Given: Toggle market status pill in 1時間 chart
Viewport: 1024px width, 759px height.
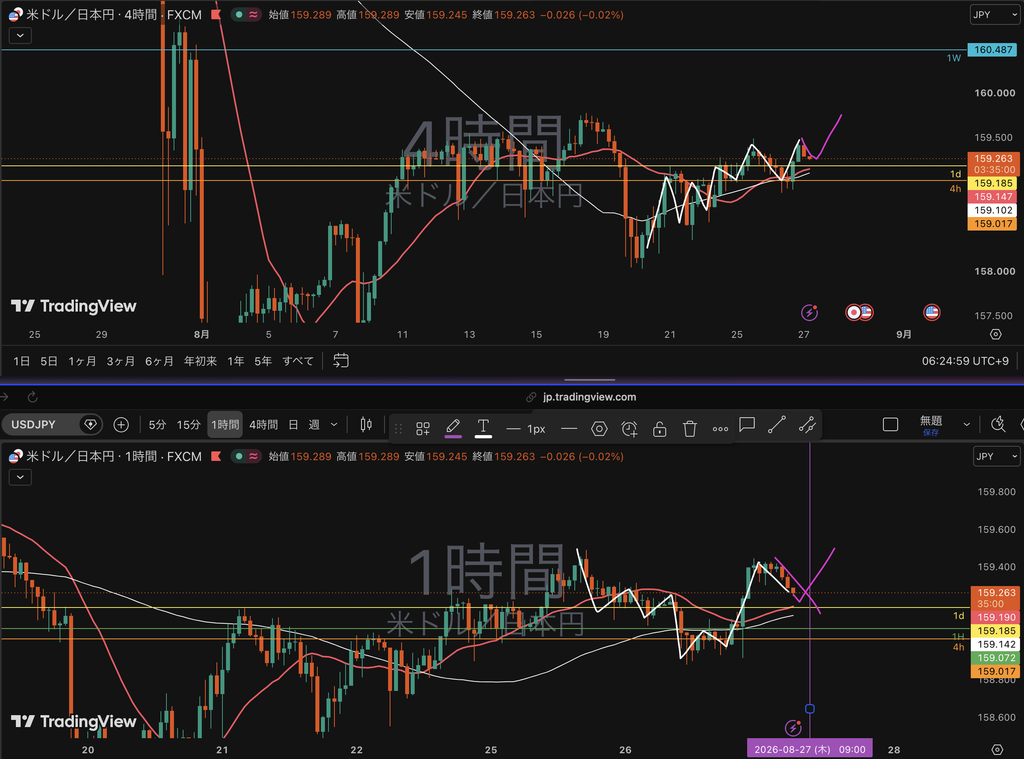Looking at the screenshot, I should pyautogui.click(x=246, y=456).
